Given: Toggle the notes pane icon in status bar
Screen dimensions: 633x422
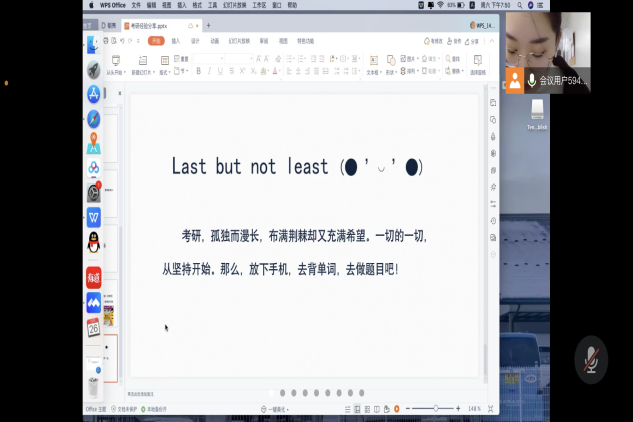Looking at the screenshot, I should tap(348, 409).
